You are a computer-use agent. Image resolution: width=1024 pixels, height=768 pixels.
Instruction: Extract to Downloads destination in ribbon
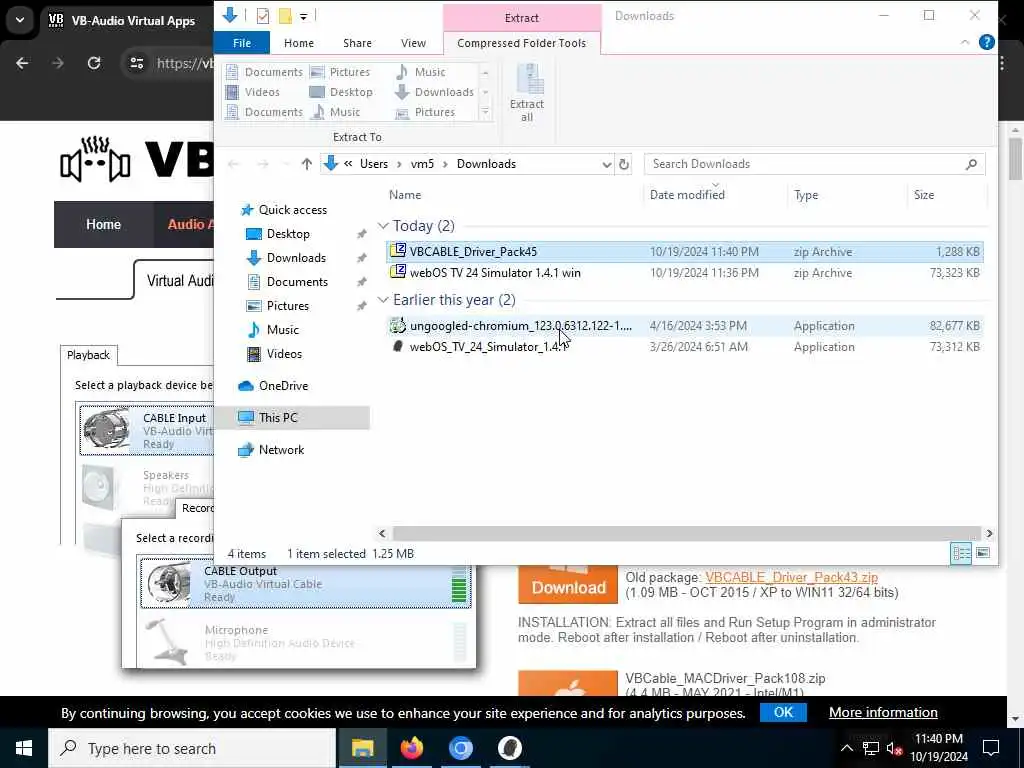coord(434,92)
